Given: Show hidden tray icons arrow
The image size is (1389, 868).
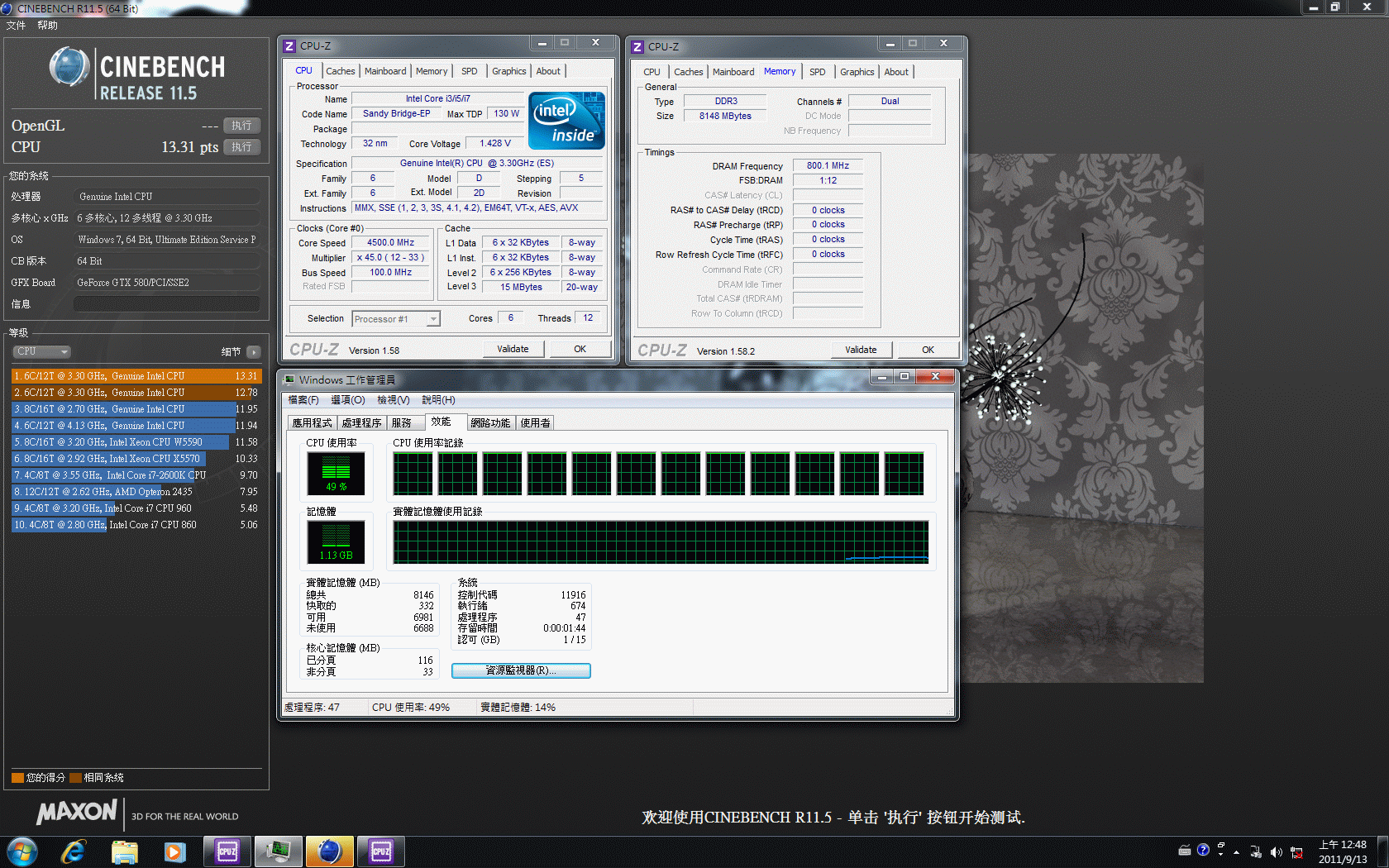Looking at the screenshot, I should pyautogui.click(x=1236, y=852).
